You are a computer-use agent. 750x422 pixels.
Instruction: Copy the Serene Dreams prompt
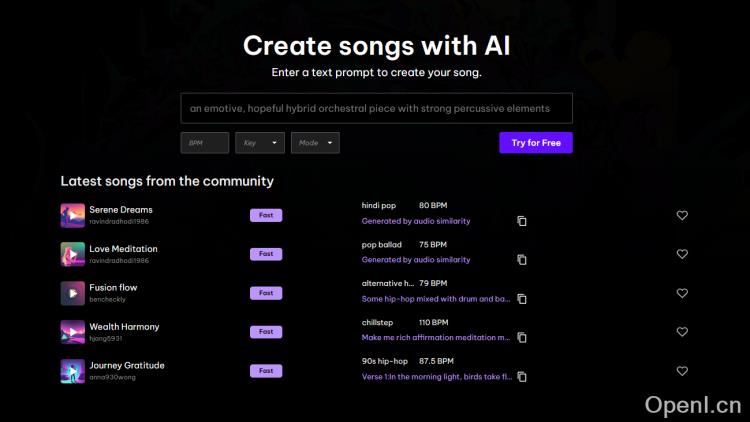click(521, 221)
